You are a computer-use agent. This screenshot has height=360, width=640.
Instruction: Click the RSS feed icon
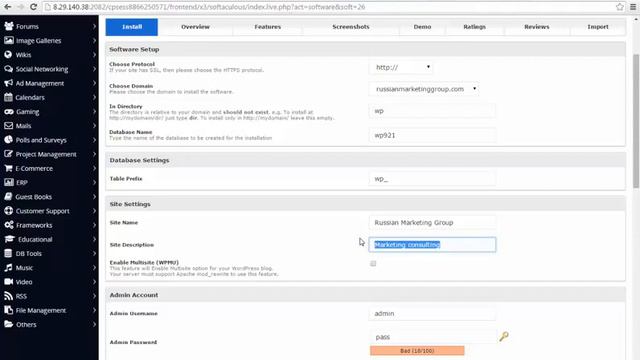(9, 296)
